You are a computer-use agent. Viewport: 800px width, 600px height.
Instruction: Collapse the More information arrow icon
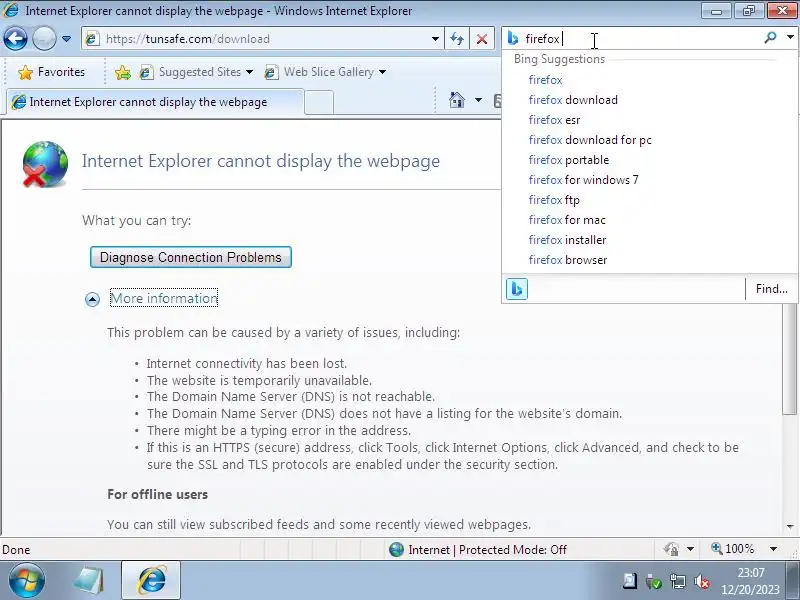[x=92, y=299]
